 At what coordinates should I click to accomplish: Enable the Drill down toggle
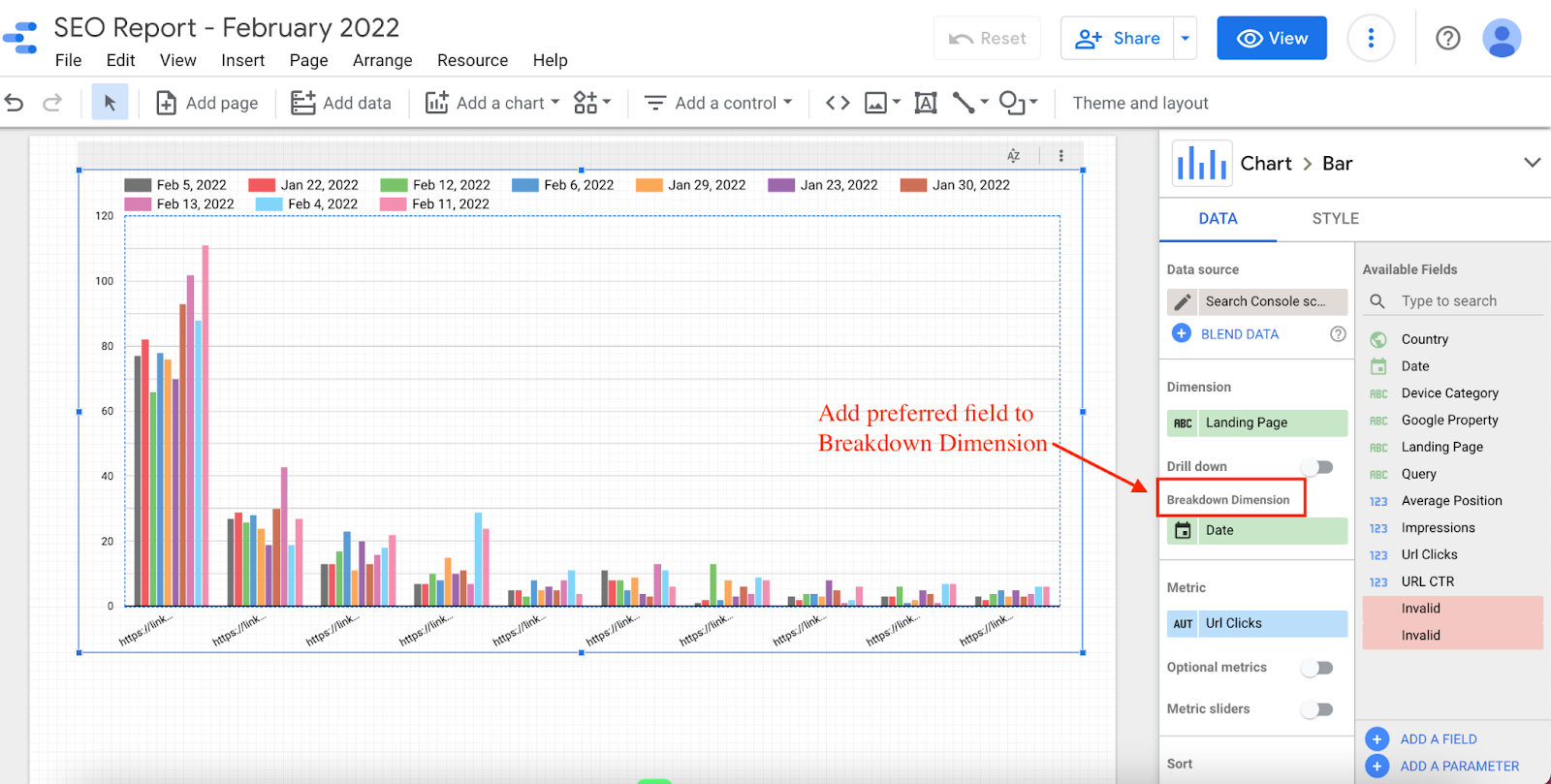(x=1317, y=467)
